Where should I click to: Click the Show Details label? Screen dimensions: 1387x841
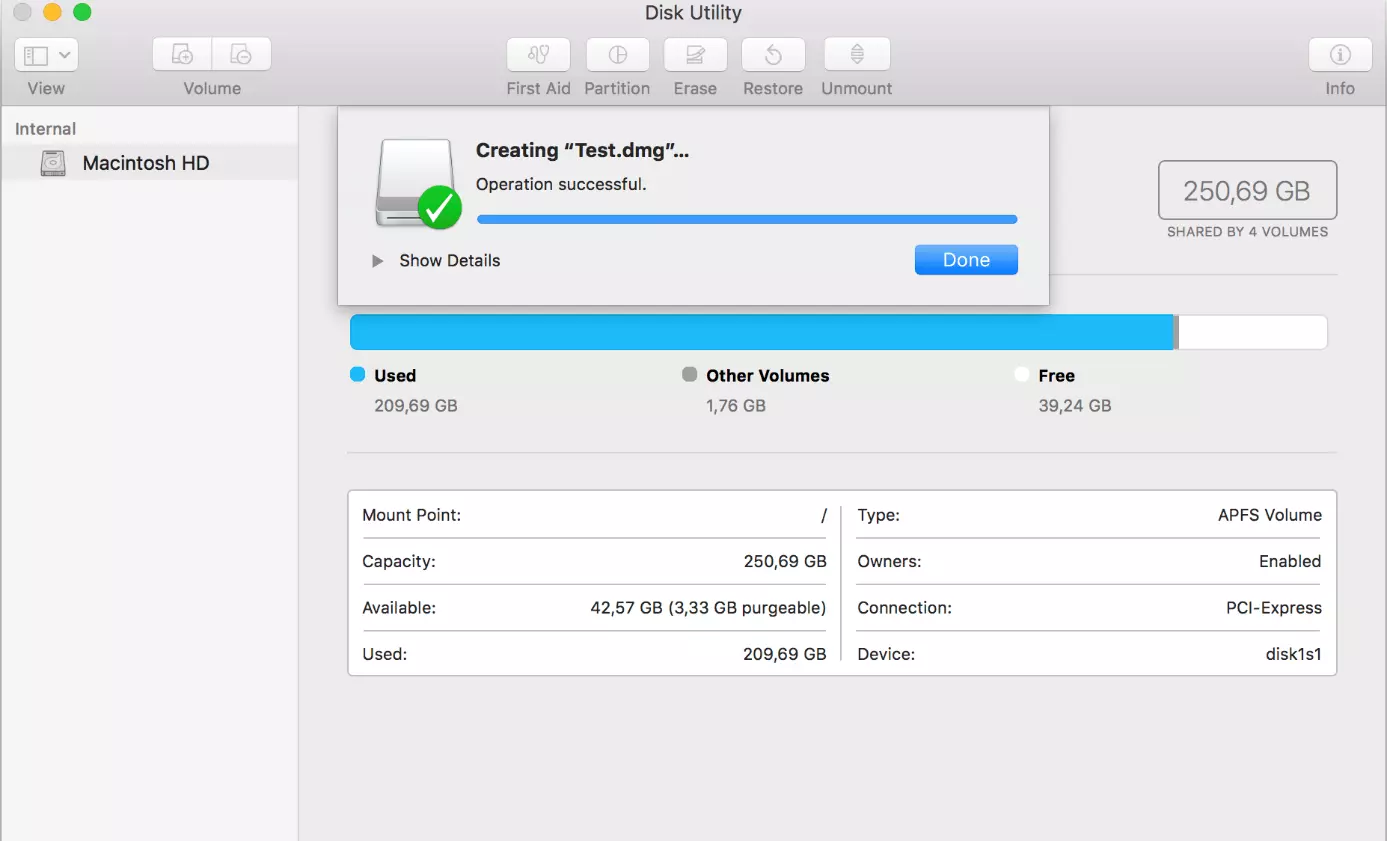tap(449, 261)
